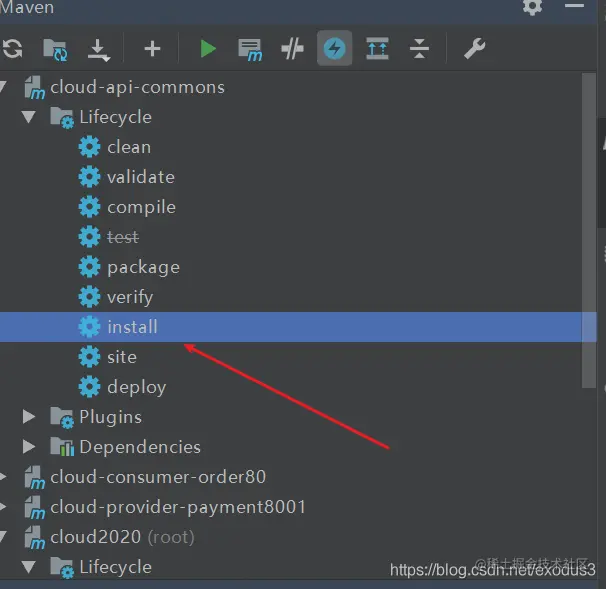Expand the Plugins node

click(x=29, y=417)
